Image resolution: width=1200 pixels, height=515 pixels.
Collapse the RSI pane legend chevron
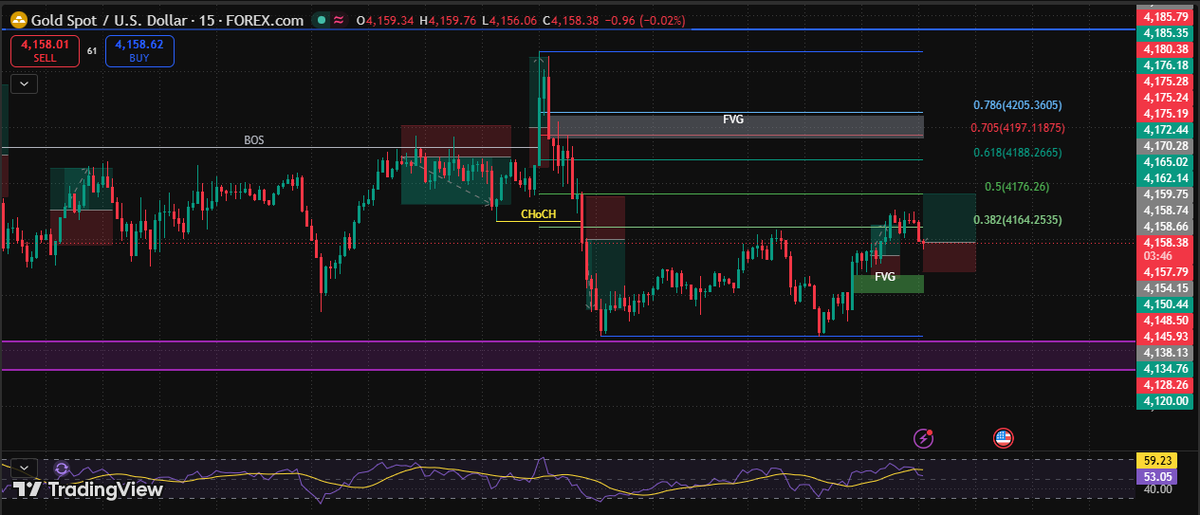[x=24, y=467]
